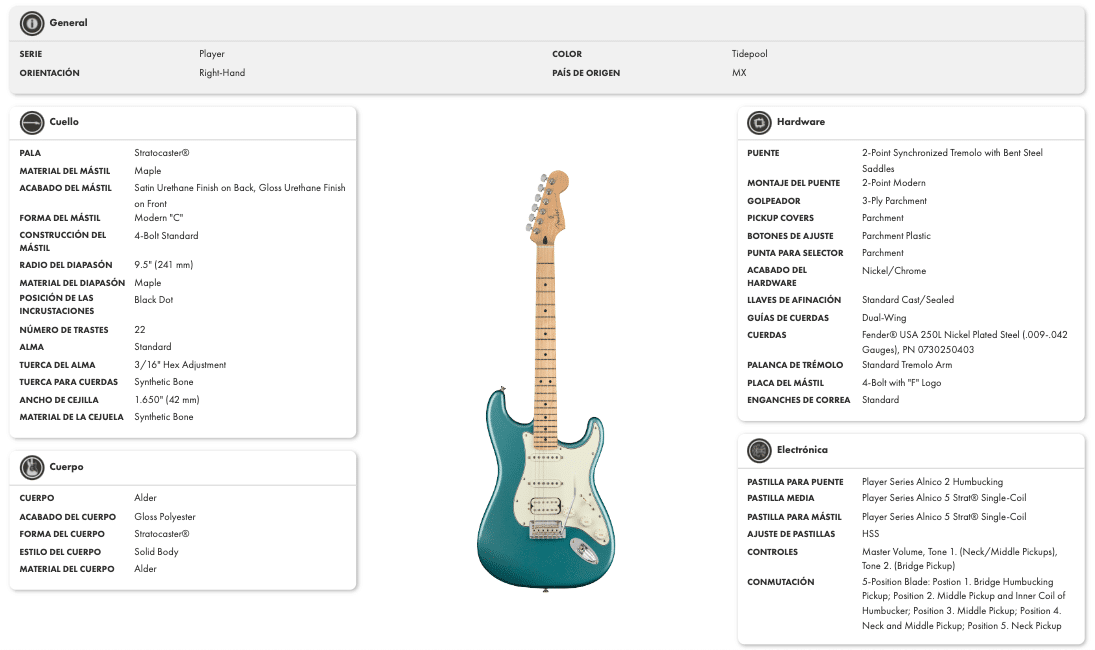Select the Cuerpo section heading
The image size is (1095, 650).
pyautogui.click(x=66, y=466)
